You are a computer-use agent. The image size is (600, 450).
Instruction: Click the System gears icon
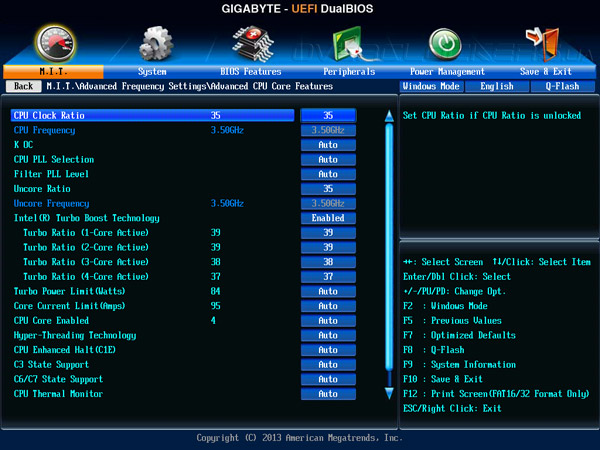coord(156,43)
